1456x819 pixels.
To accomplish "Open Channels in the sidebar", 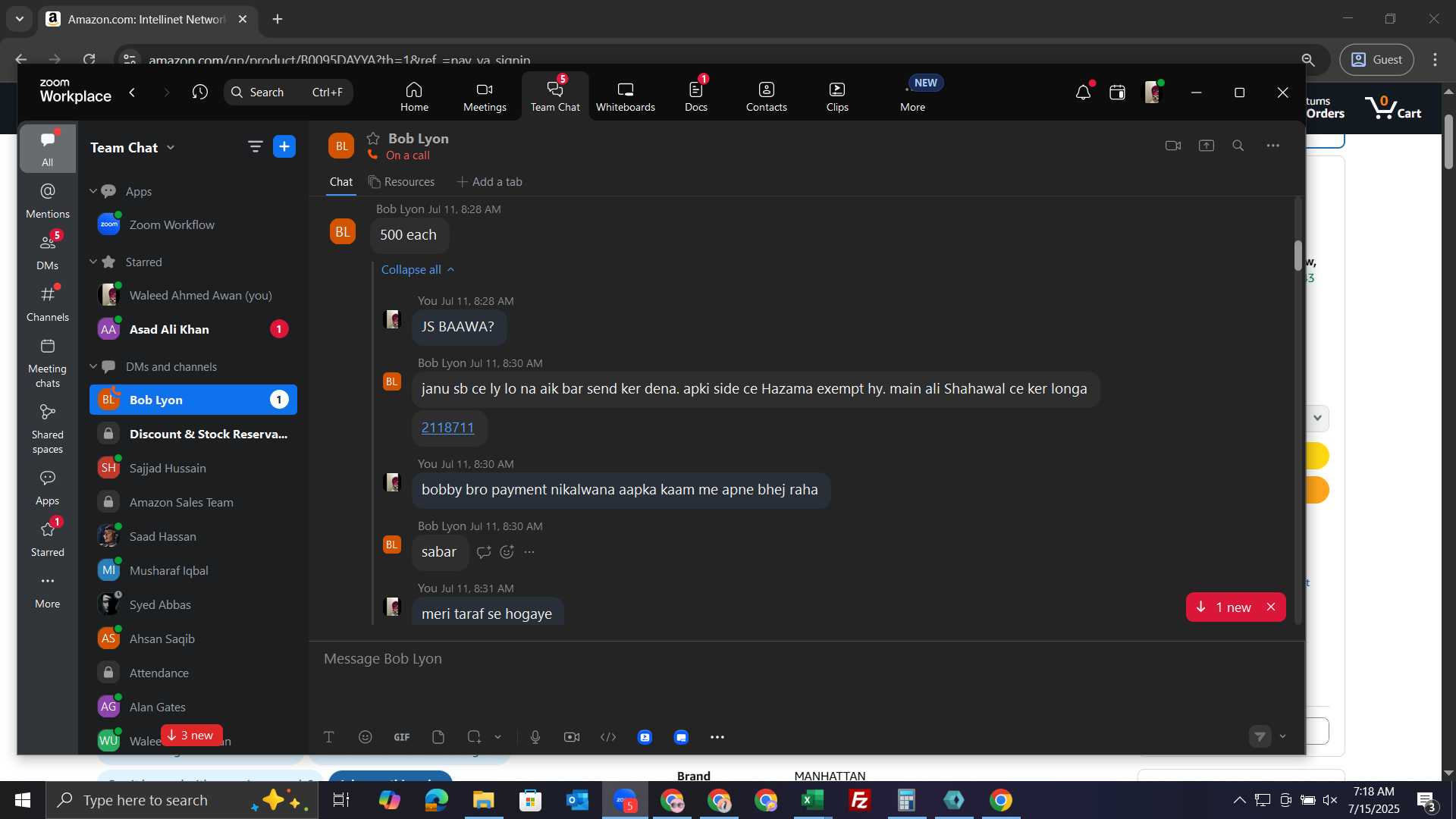I will tap(47, 303).
